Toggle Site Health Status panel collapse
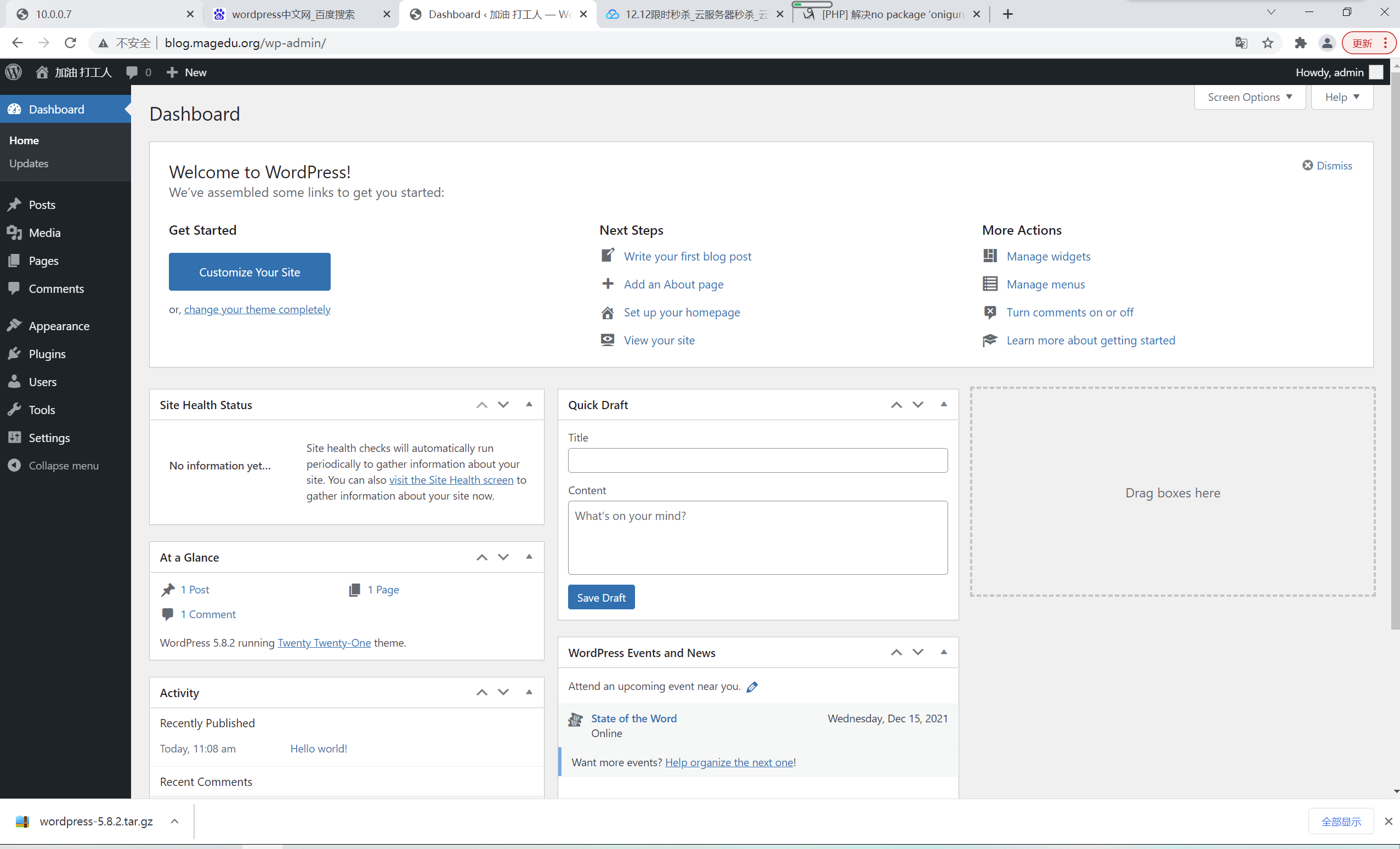Image resolution: width=1400 pixels, height=849 pixels. point(529,405)
